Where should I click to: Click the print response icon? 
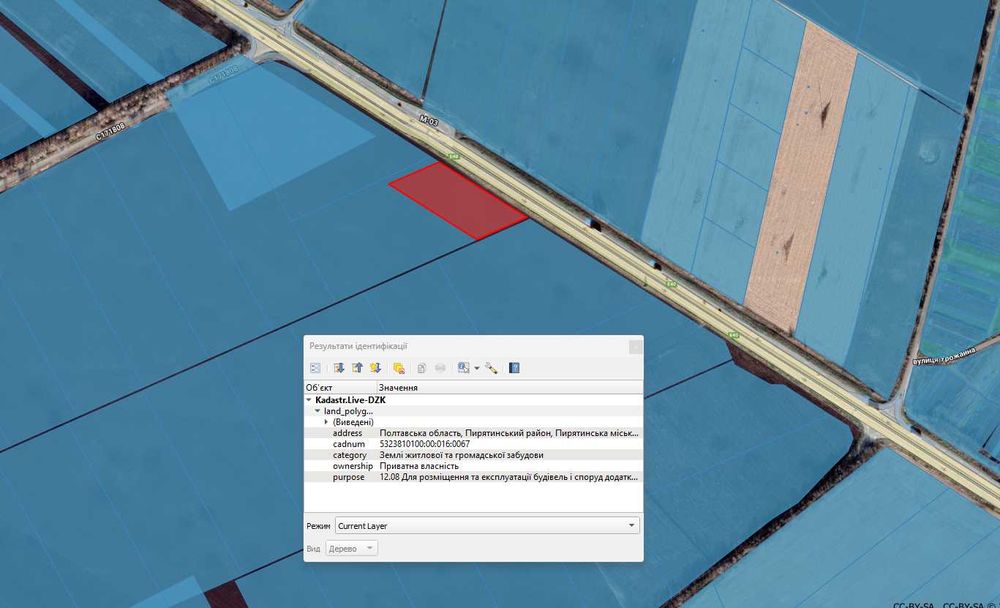click(440, 368)
